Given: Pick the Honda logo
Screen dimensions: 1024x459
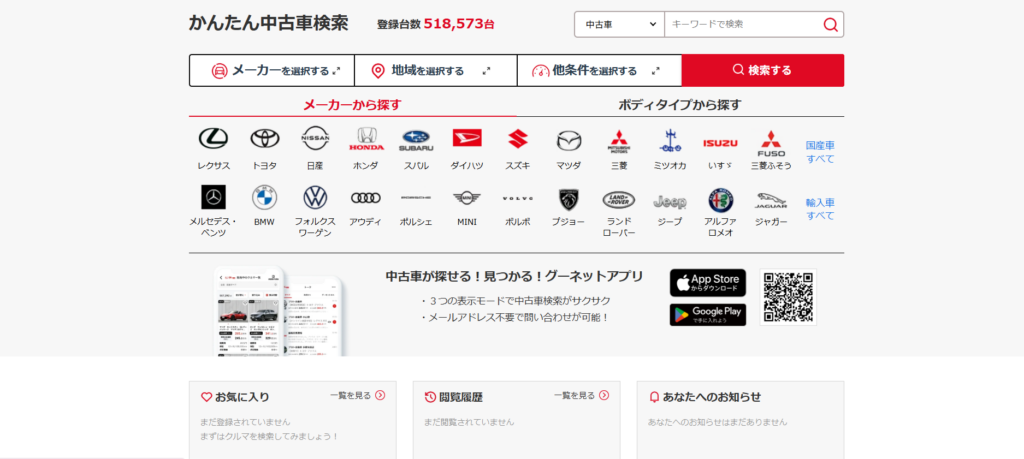Looking at the screenshot, I should (365, 140).
